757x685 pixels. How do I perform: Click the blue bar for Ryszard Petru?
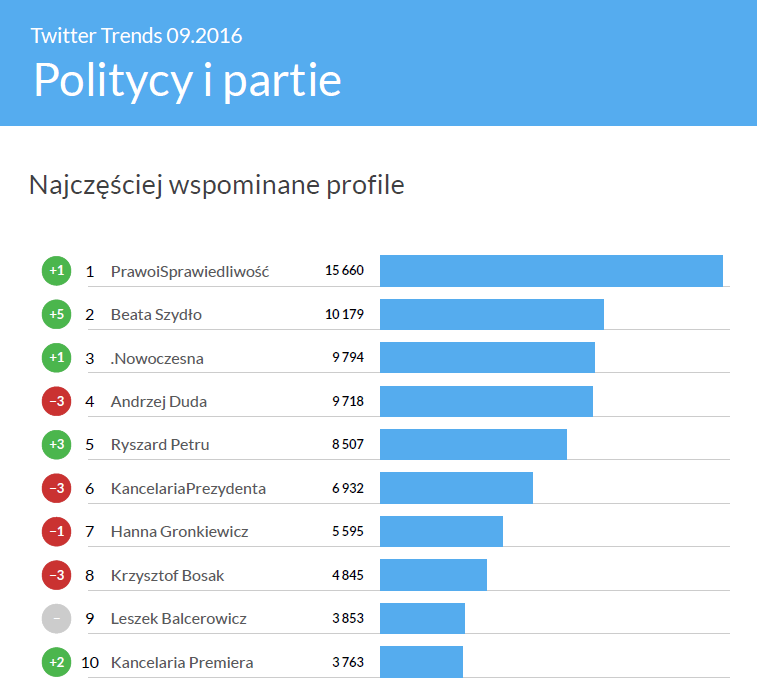coord(473,445)
